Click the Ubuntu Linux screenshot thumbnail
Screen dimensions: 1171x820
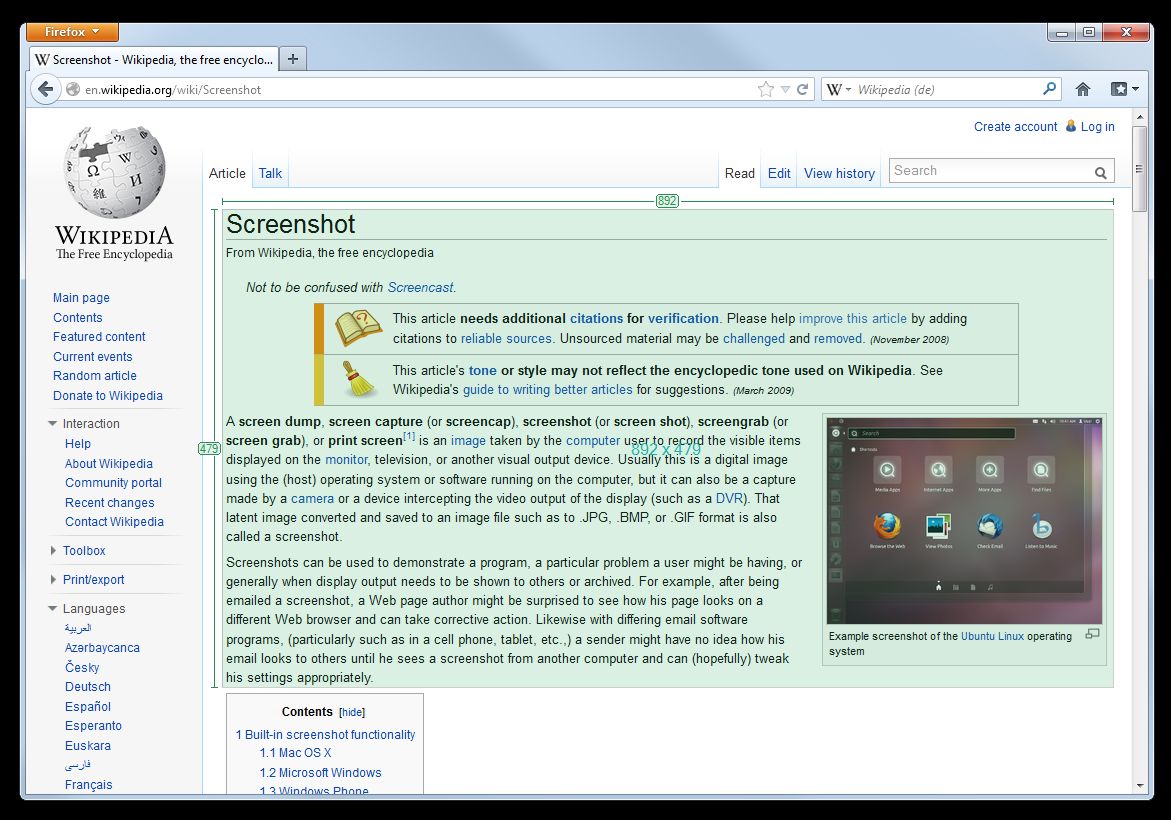click(964, 520)
